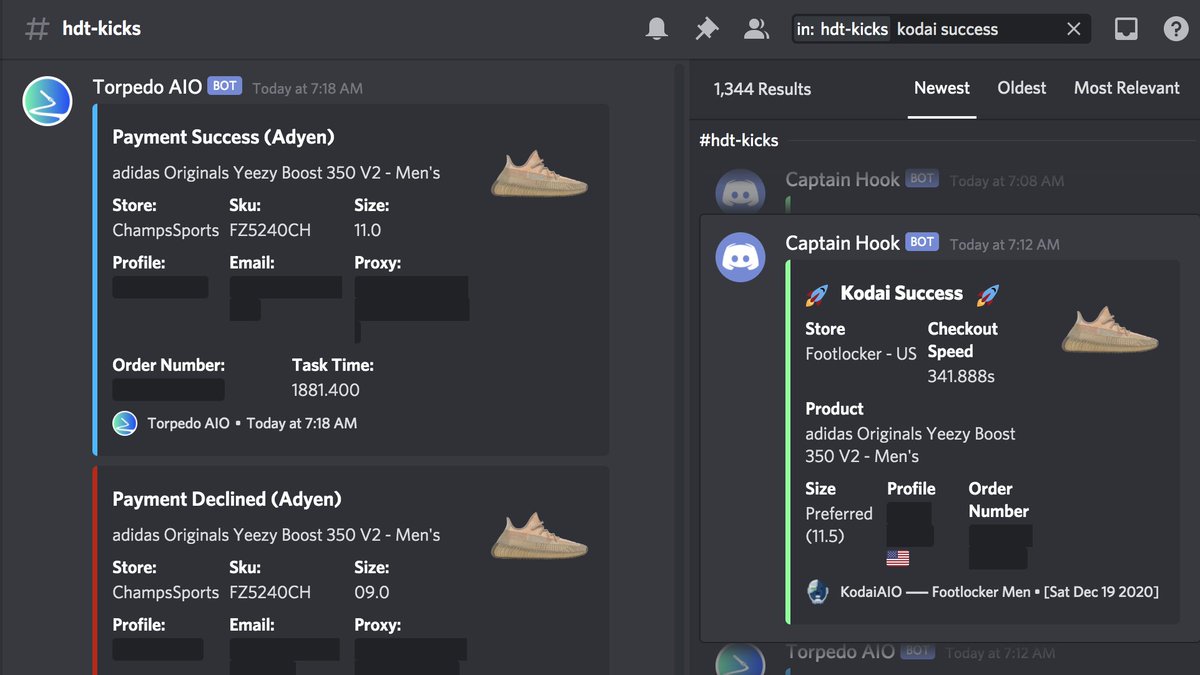Click 1,344 Results count
The width and height of the screenshot is (1200, 675).
762,88
